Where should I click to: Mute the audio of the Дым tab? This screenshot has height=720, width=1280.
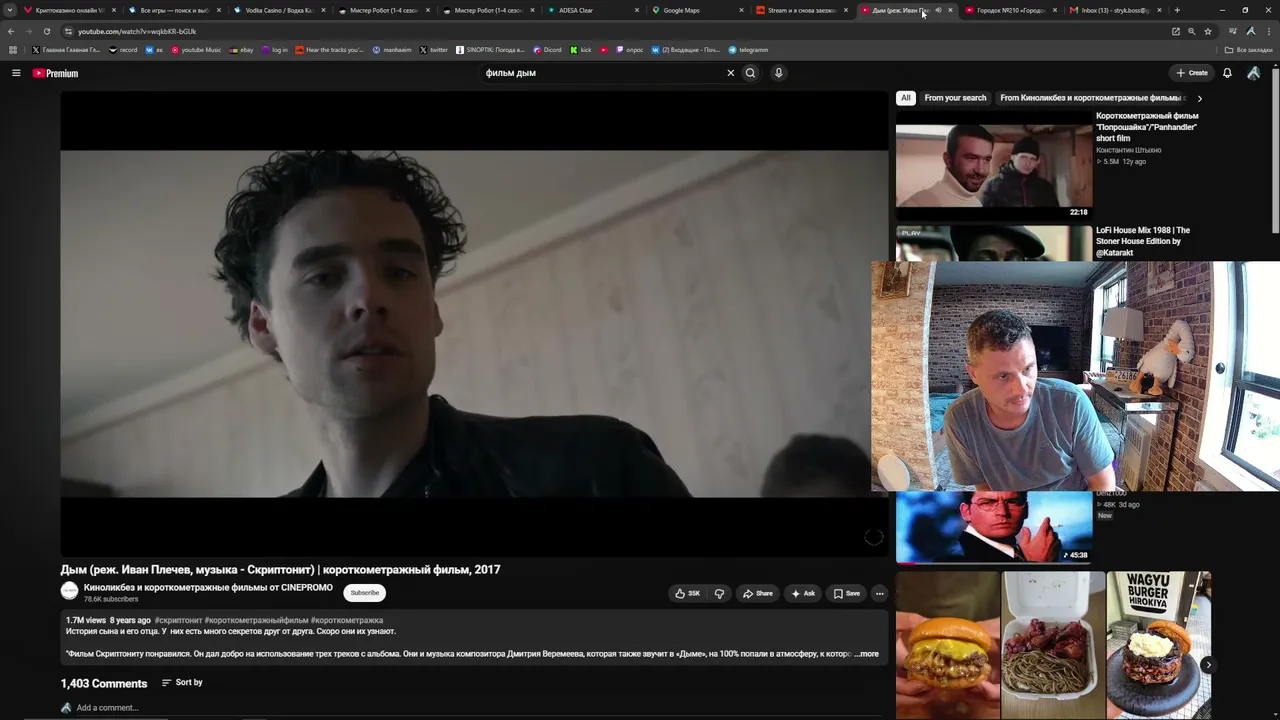pyautogui.click(x=938, y=10)
